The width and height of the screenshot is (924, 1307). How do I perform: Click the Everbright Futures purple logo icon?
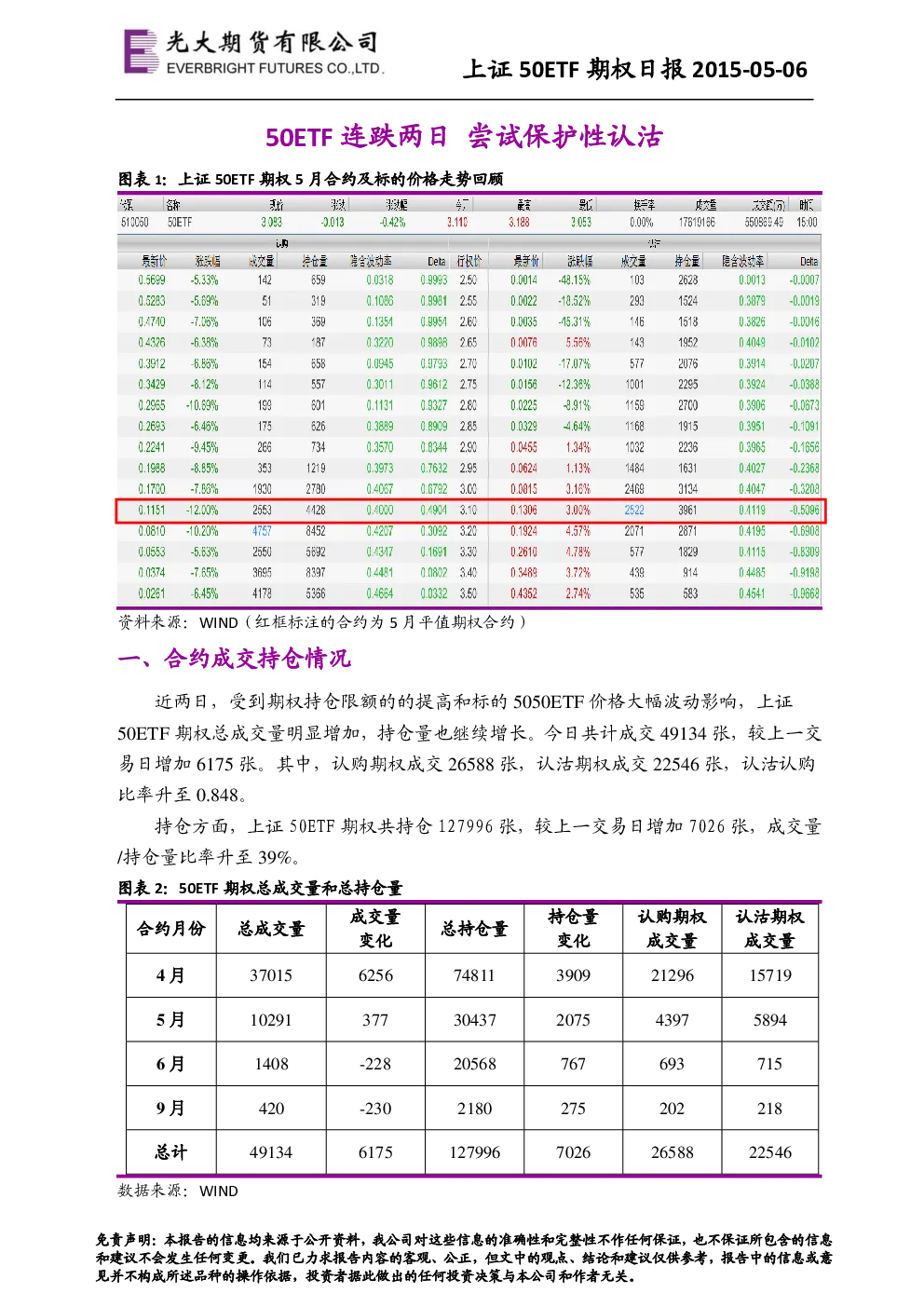pos(142,51)
